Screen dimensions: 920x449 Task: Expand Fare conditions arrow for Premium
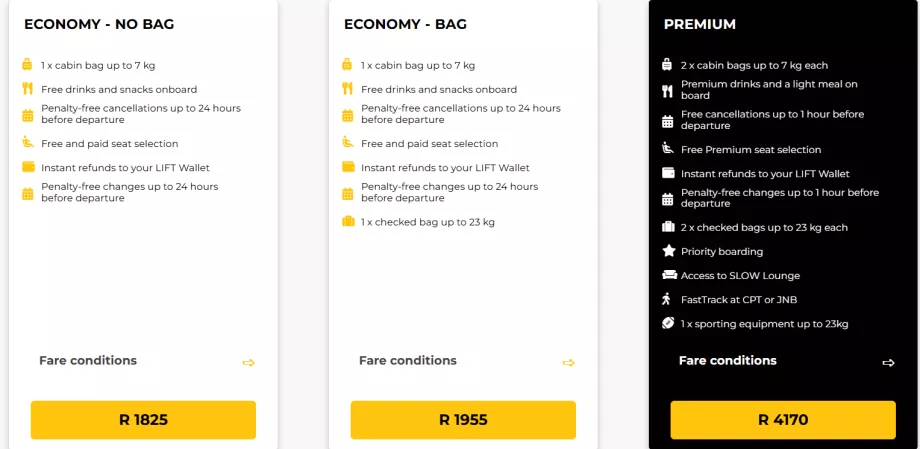point(889,363)
